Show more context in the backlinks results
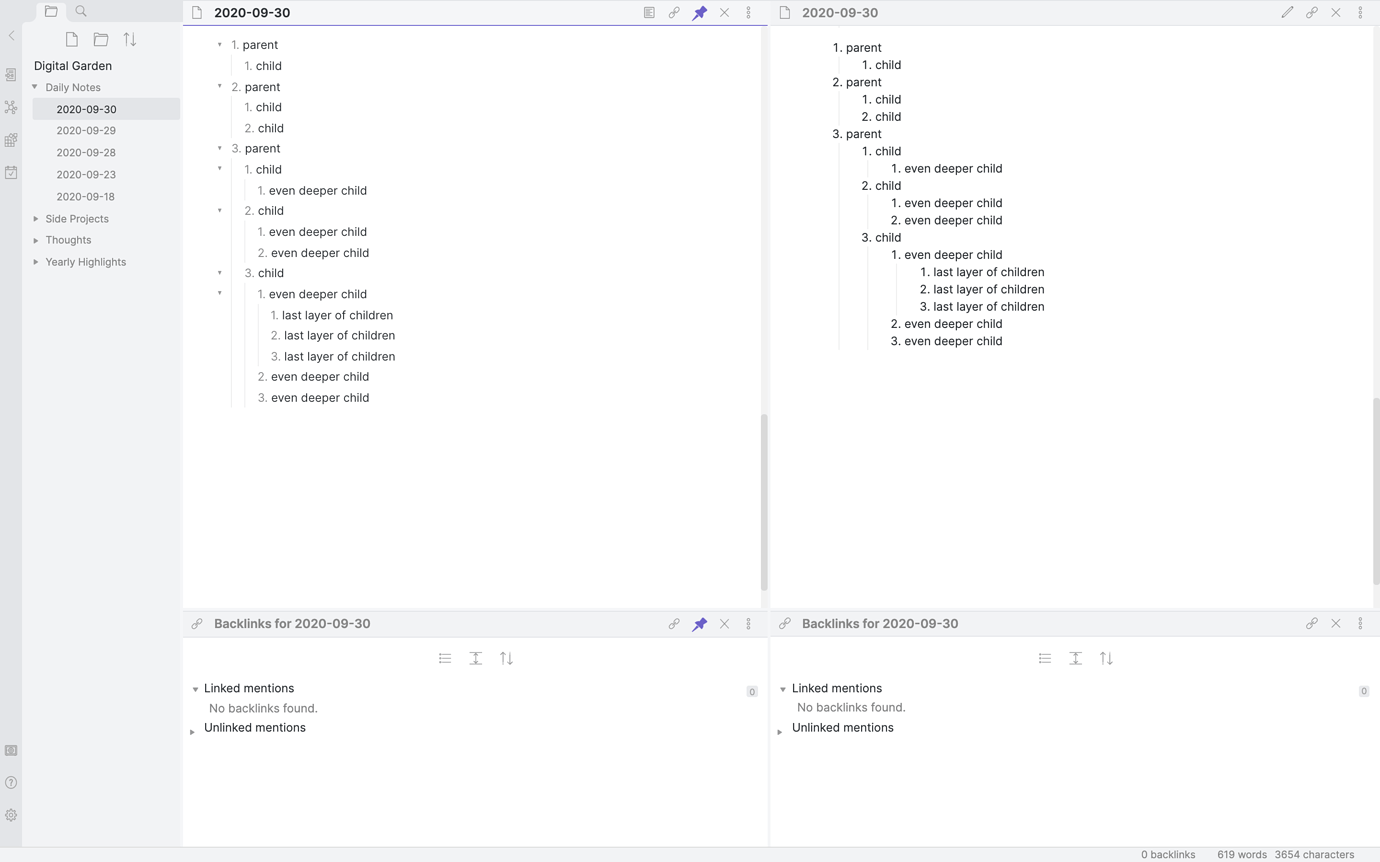Screen dimensions: 1380x862 (x=475, y=658)
